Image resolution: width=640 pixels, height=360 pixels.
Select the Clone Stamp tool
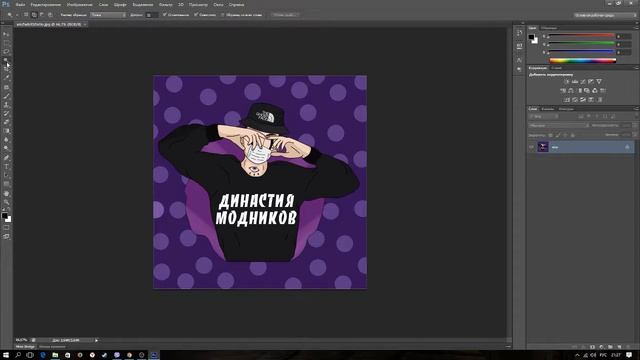(x=6, y=105)
